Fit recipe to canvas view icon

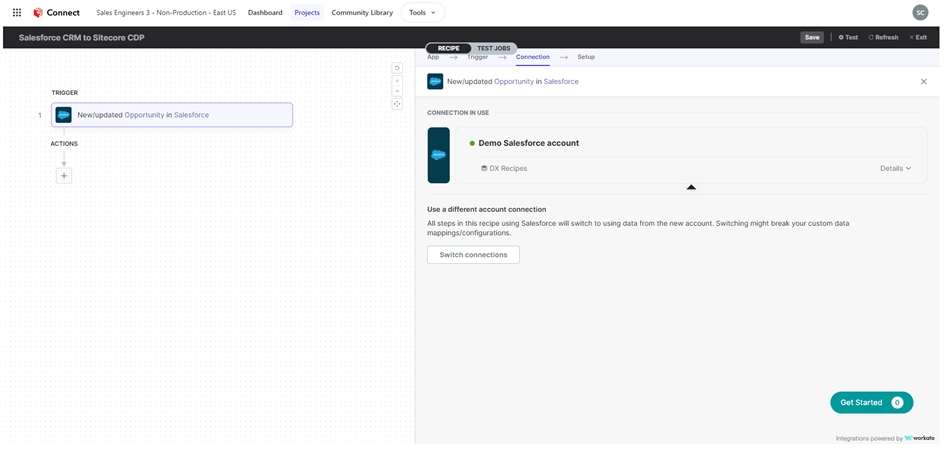pyautogui.click(x=397, y=104)
